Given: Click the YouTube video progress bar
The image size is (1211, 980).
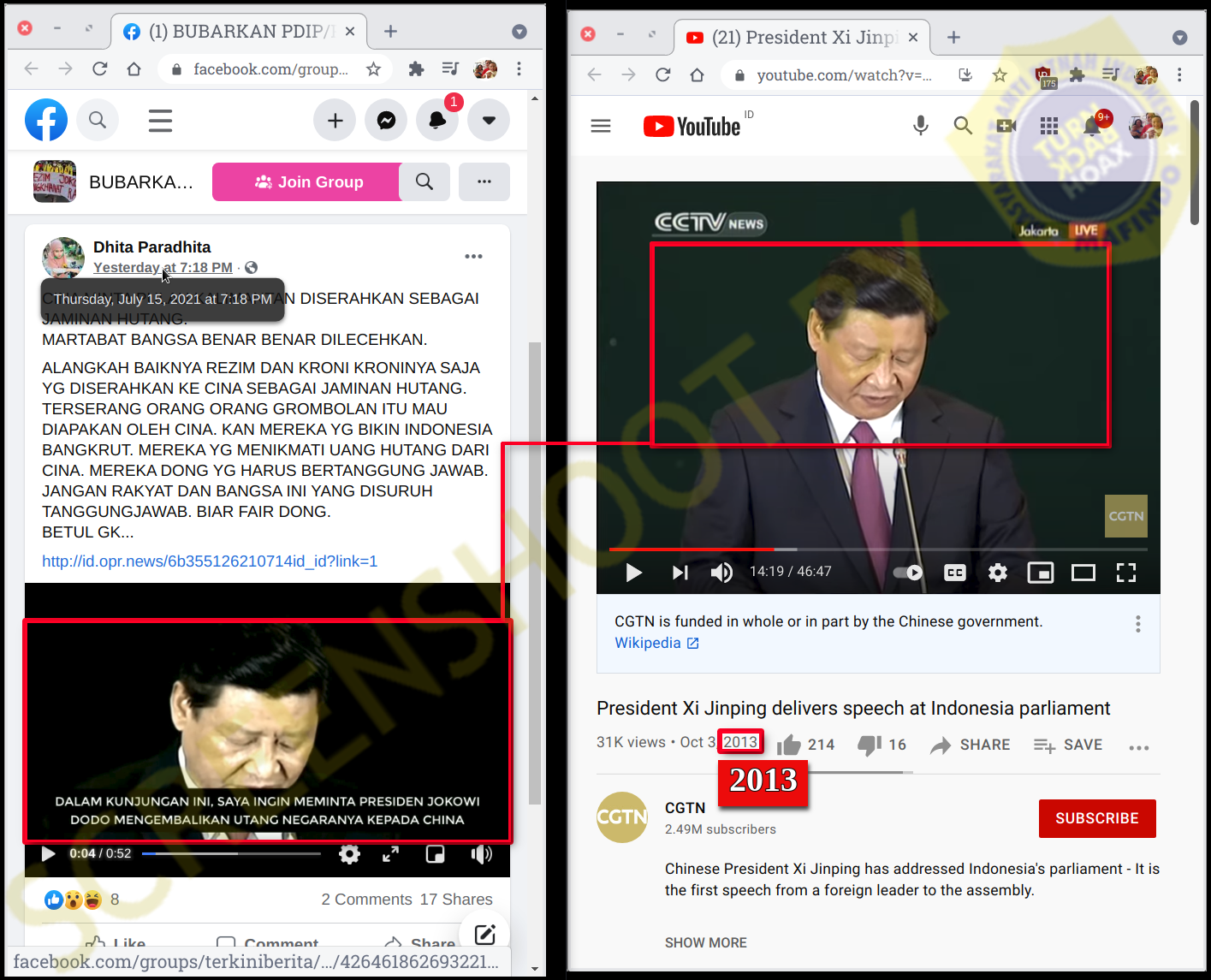Looking at the screenshot, I should (877, 549).
